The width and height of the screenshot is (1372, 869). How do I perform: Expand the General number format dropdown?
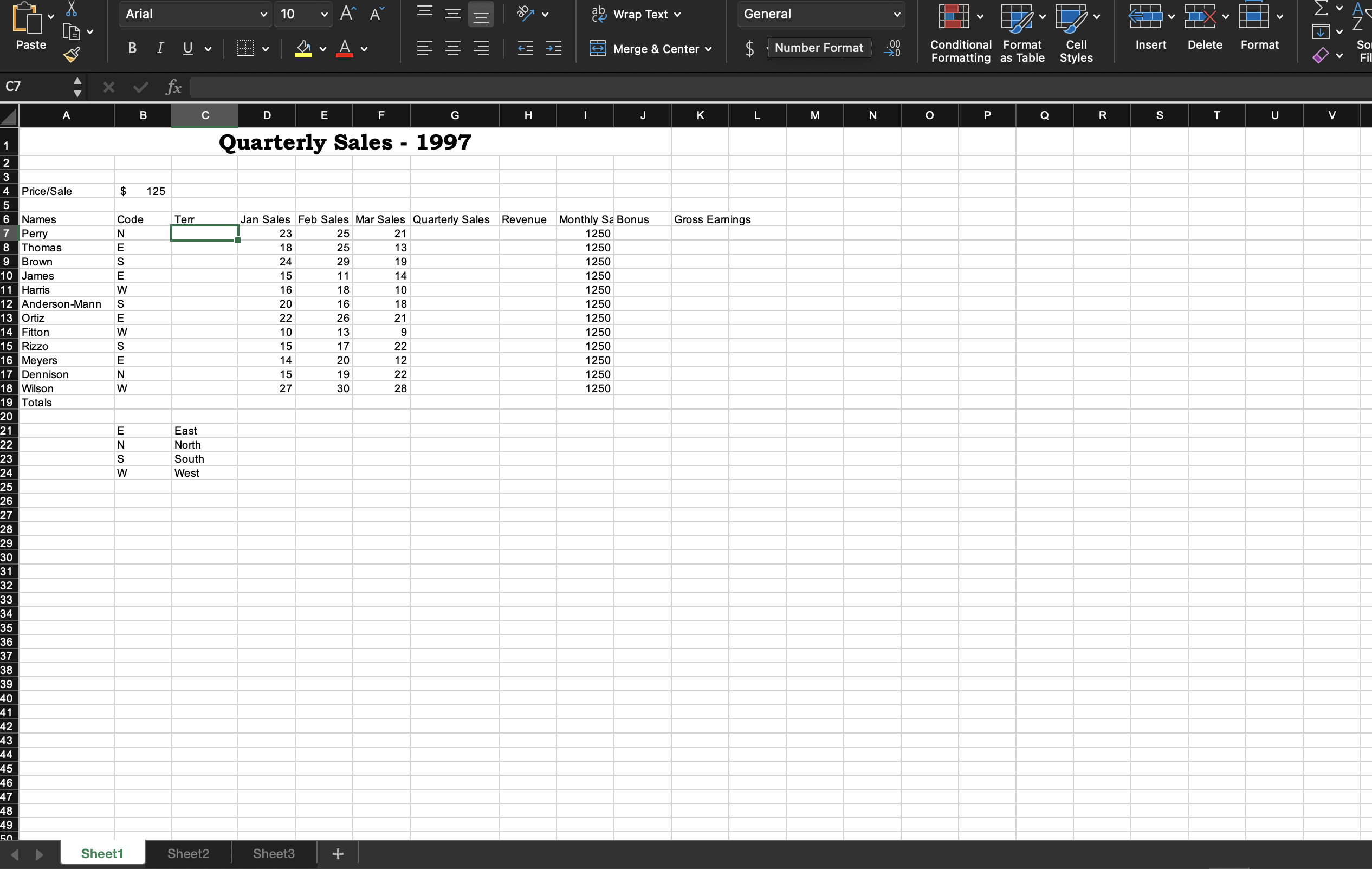[x=896, y=14]
